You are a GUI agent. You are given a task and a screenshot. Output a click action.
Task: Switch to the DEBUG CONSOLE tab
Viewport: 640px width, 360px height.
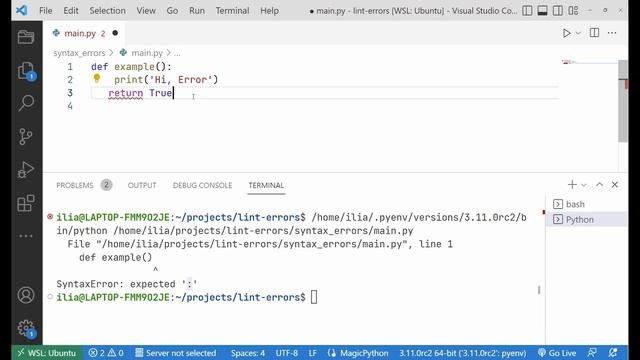(x=202, y=185)
